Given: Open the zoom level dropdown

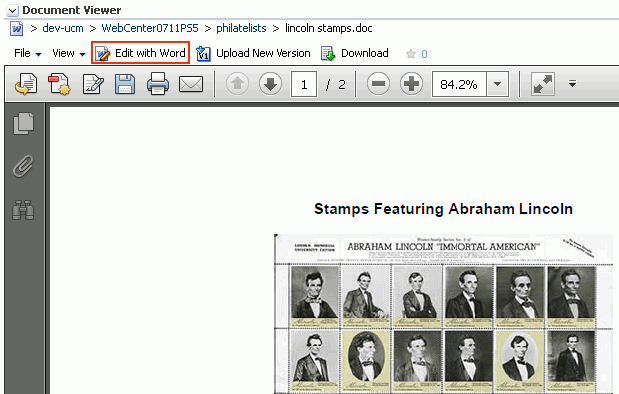Looking at the screenshot, I should [x=497, y=84].
